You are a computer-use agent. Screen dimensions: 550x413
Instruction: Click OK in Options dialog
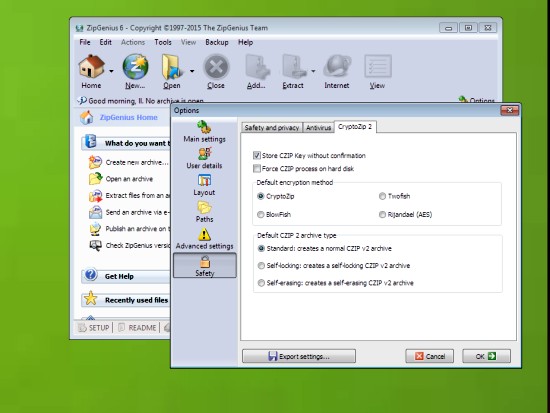487,356
